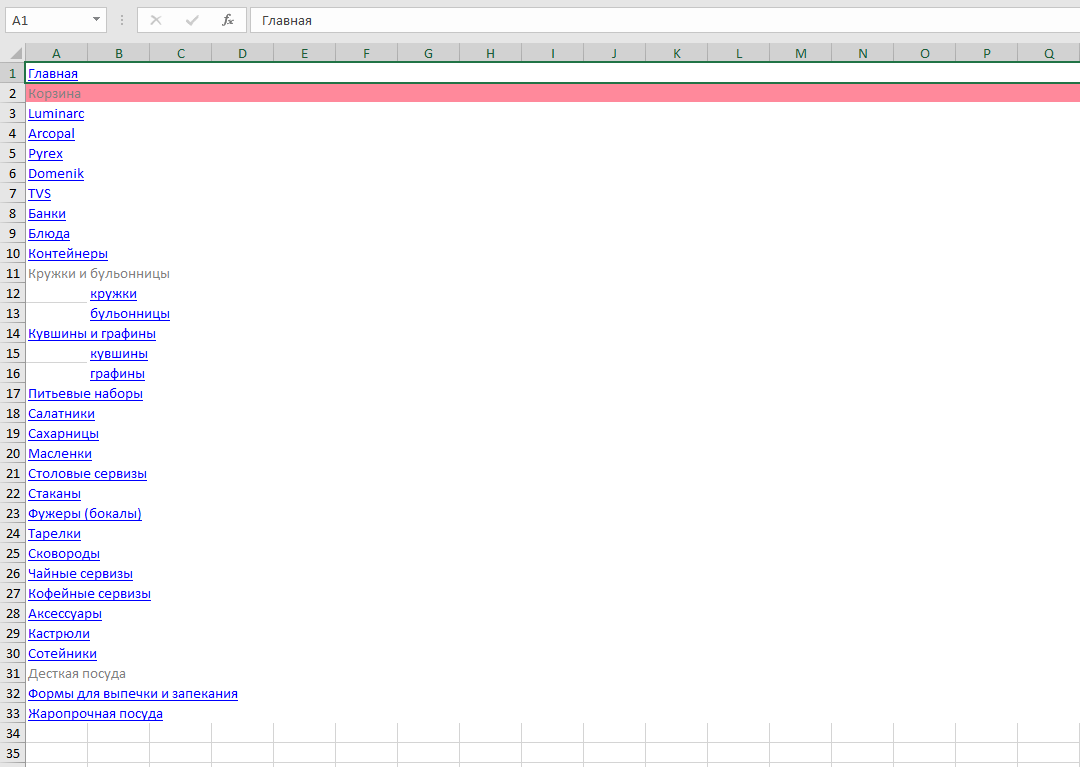Select the Десткая посуда cell

pos(76,673)
